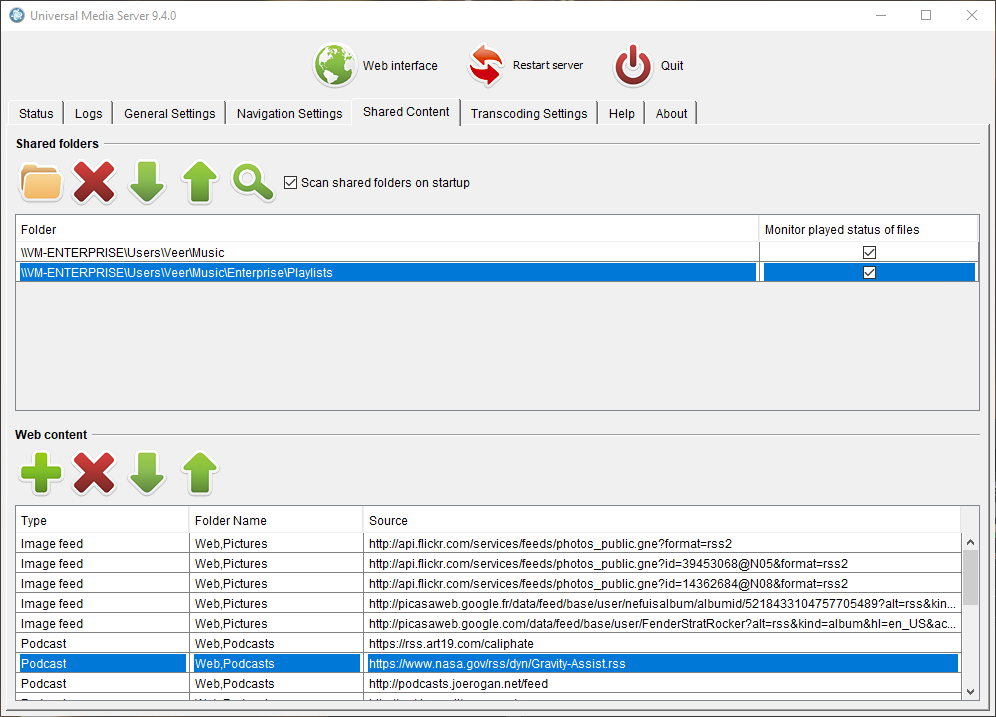The width and height of the screenshot is (996, 717).
Task: Click the Folder column header
Action: point(387,229)
